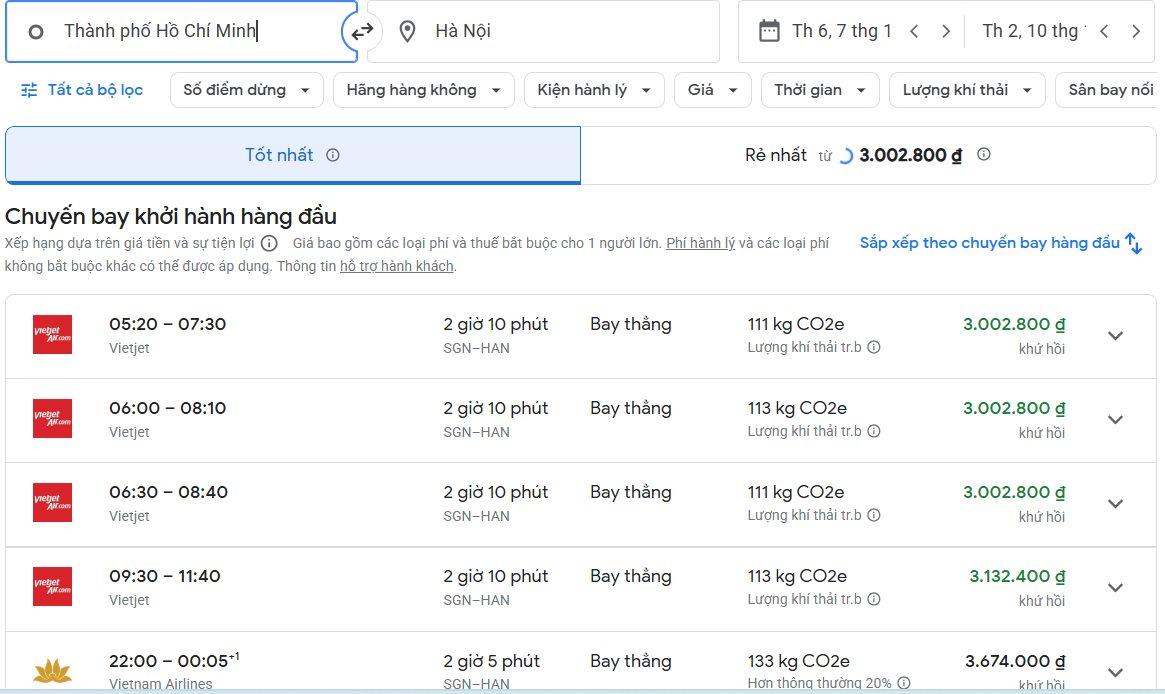Expand details of 22:00 – 00:05 flight
This screenshot has height=694, width=1165.
coord(1115,672)
